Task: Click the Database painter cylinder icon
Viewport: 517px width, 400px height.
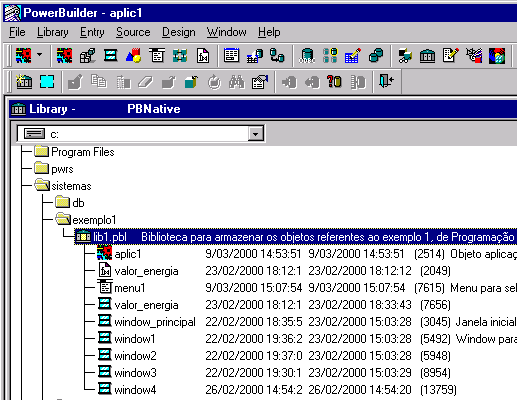Action: 307,56
